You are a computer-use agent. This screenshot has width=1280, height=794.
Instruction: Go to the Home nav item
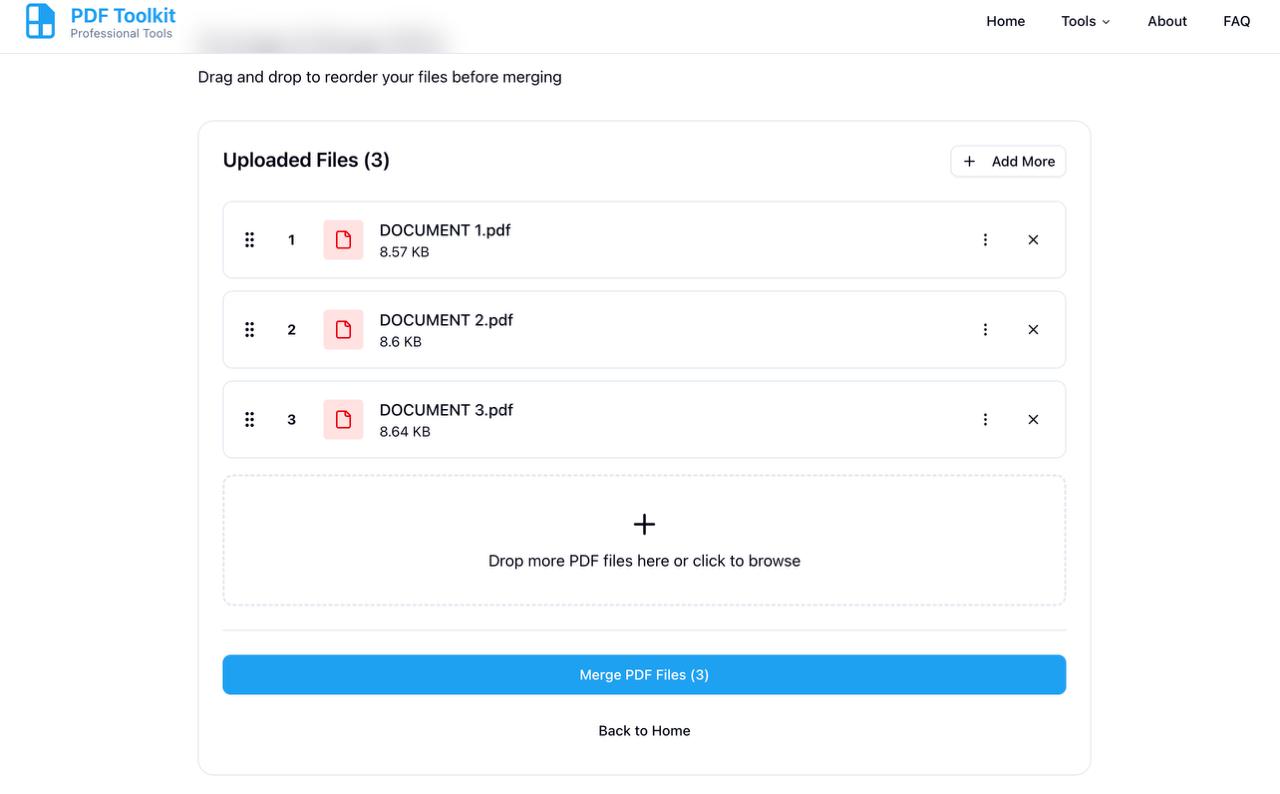1005,21
